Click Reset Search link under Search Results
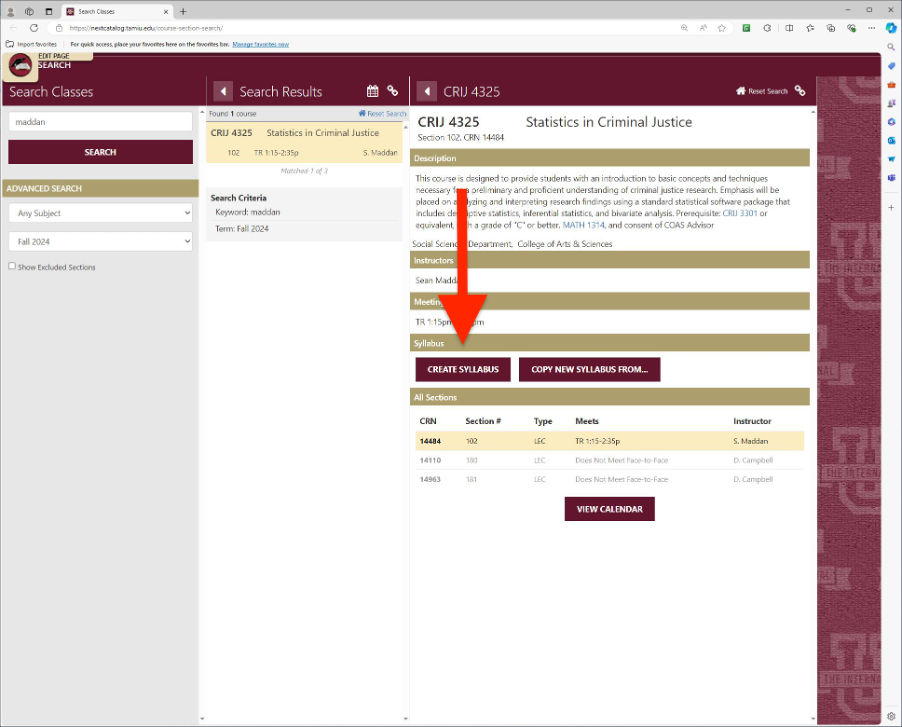 coord(382,113)
